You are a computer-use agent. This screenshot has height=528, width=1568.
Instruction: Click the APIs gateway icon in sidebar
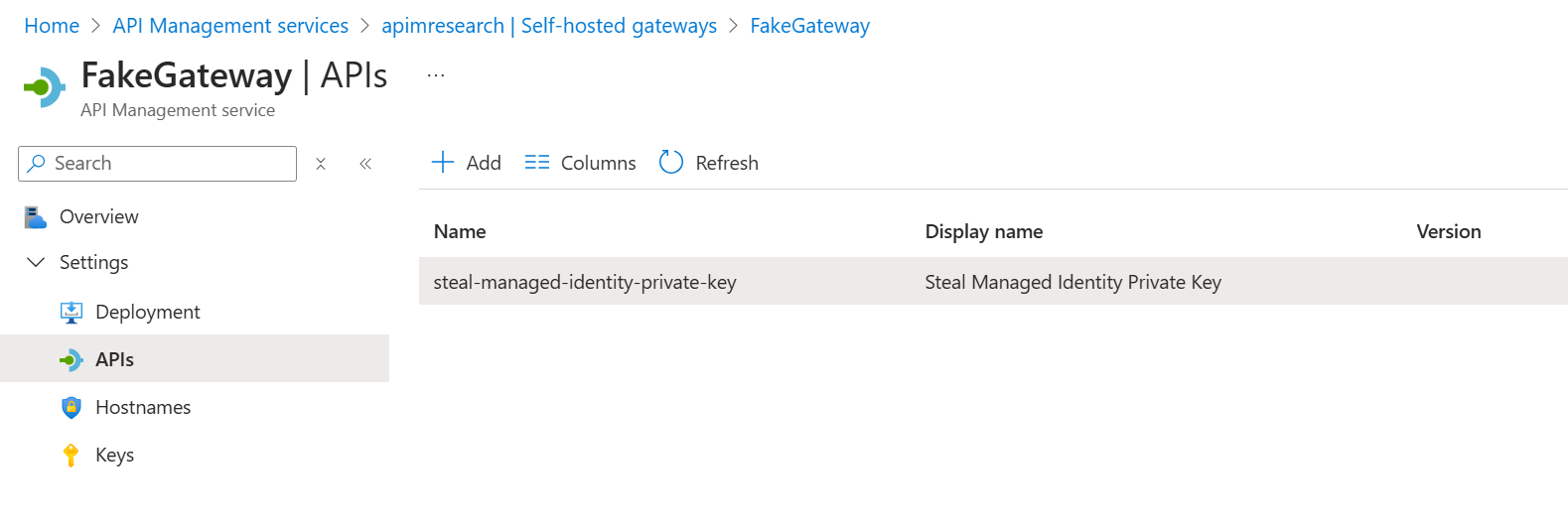click(x=71, y=360)
